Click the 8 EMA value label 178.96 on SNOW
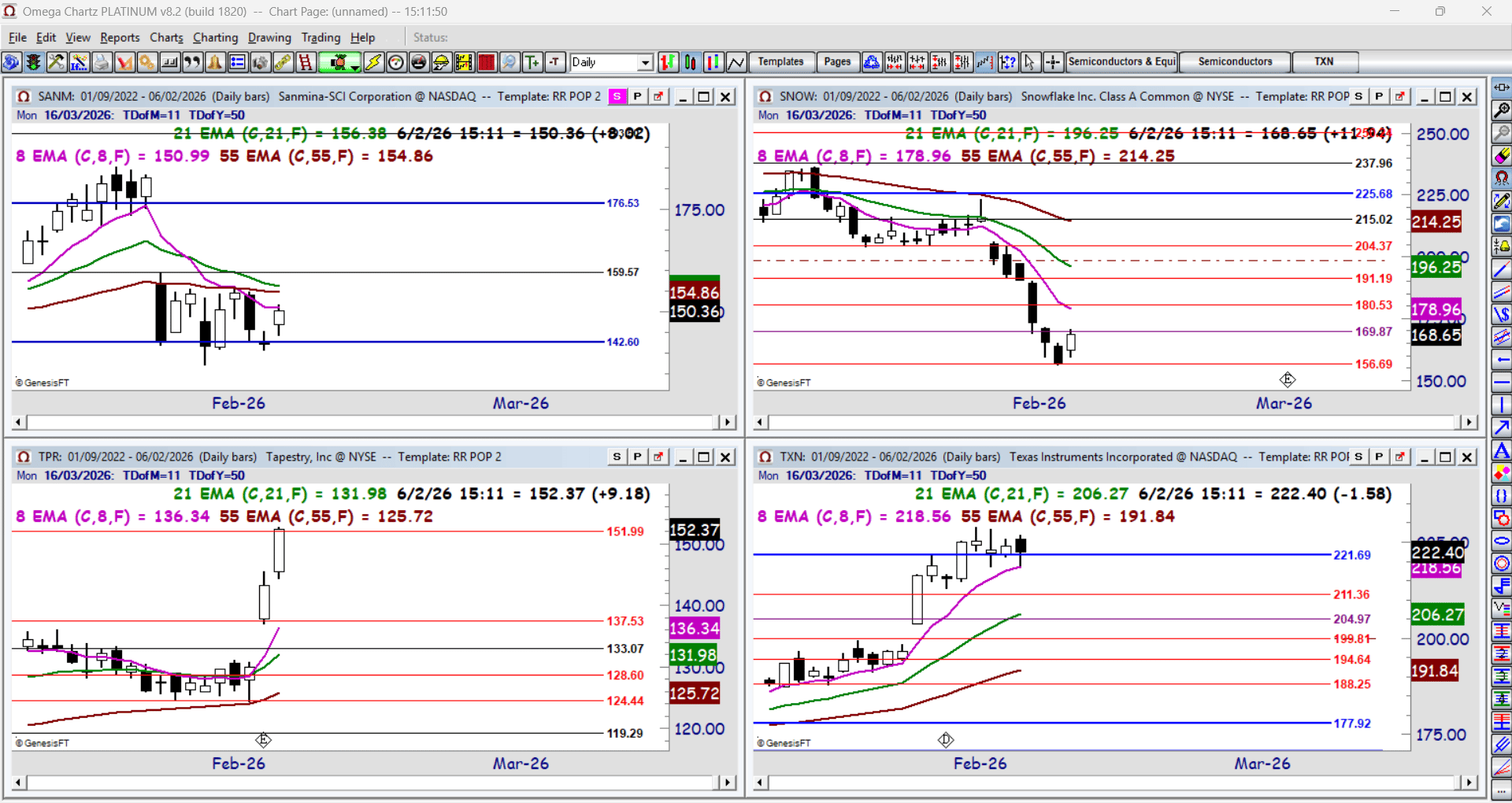Viewport: 1512px width, 803px height. [x=1436, y=309]
